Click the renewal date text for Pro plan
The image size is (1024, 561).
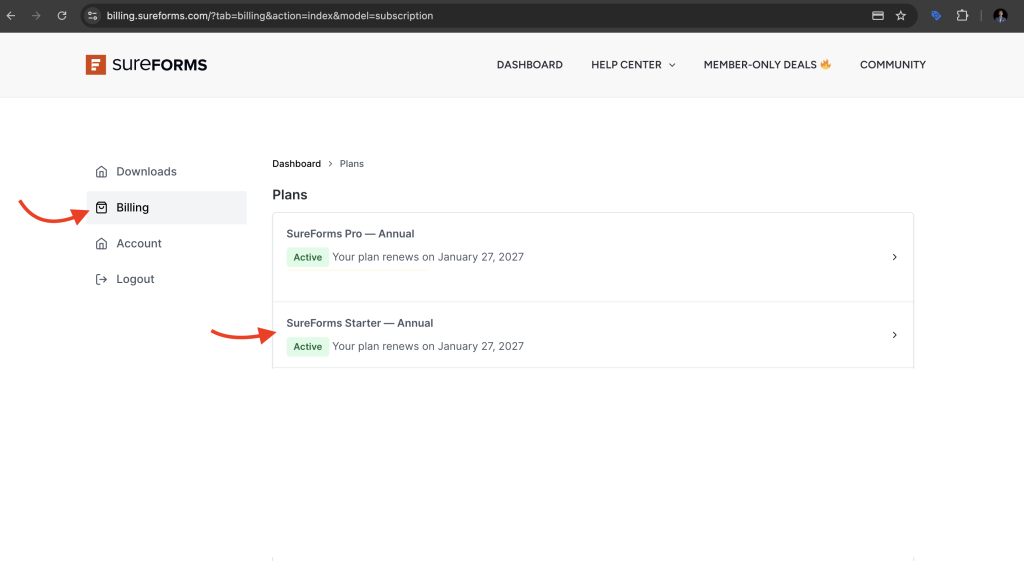[428, 257]
